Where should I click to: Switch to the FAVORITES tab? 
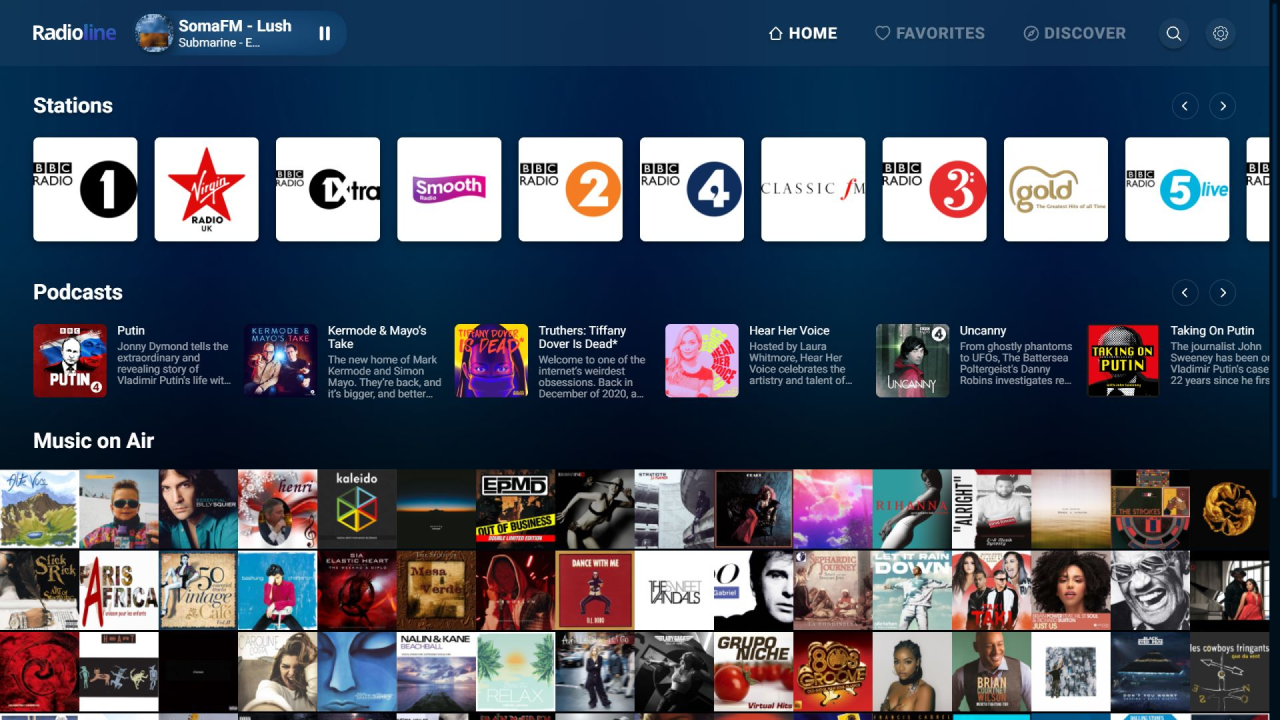click(x=929, y=33)
